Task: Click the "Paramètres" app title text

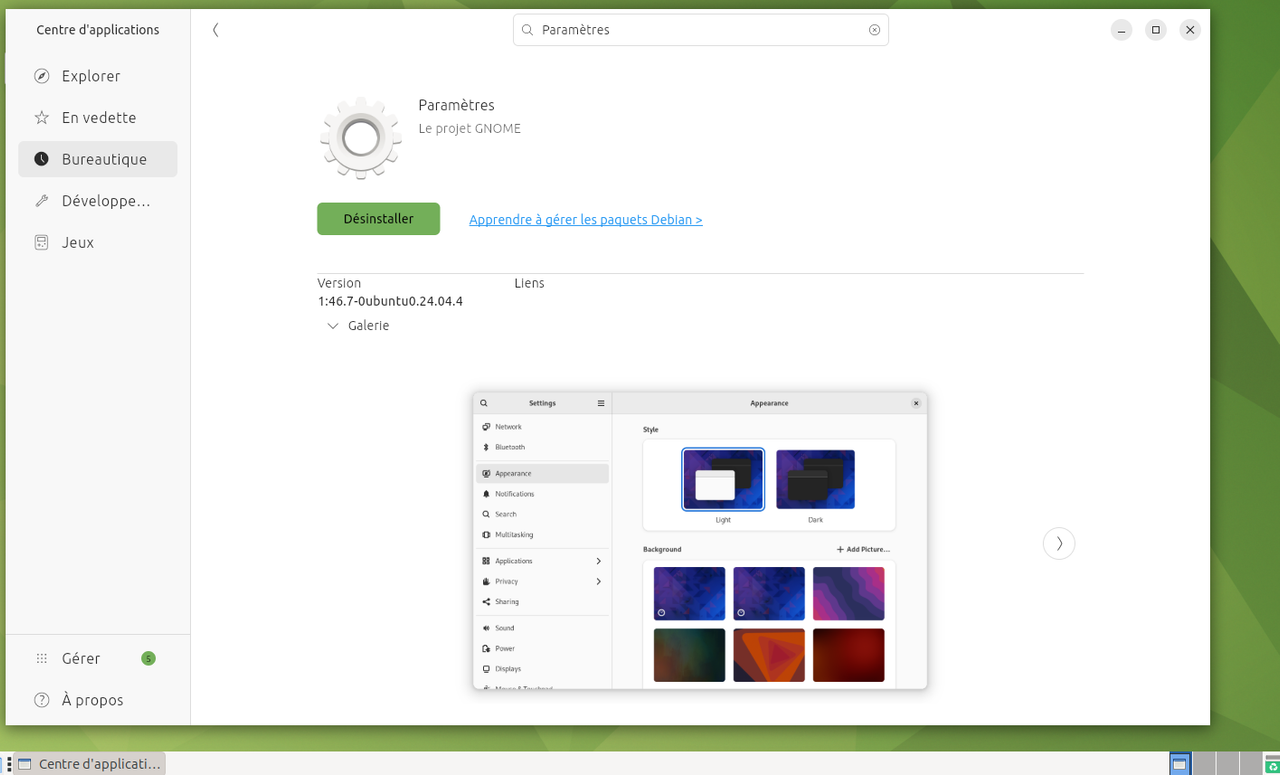Action: pos(457,105)
